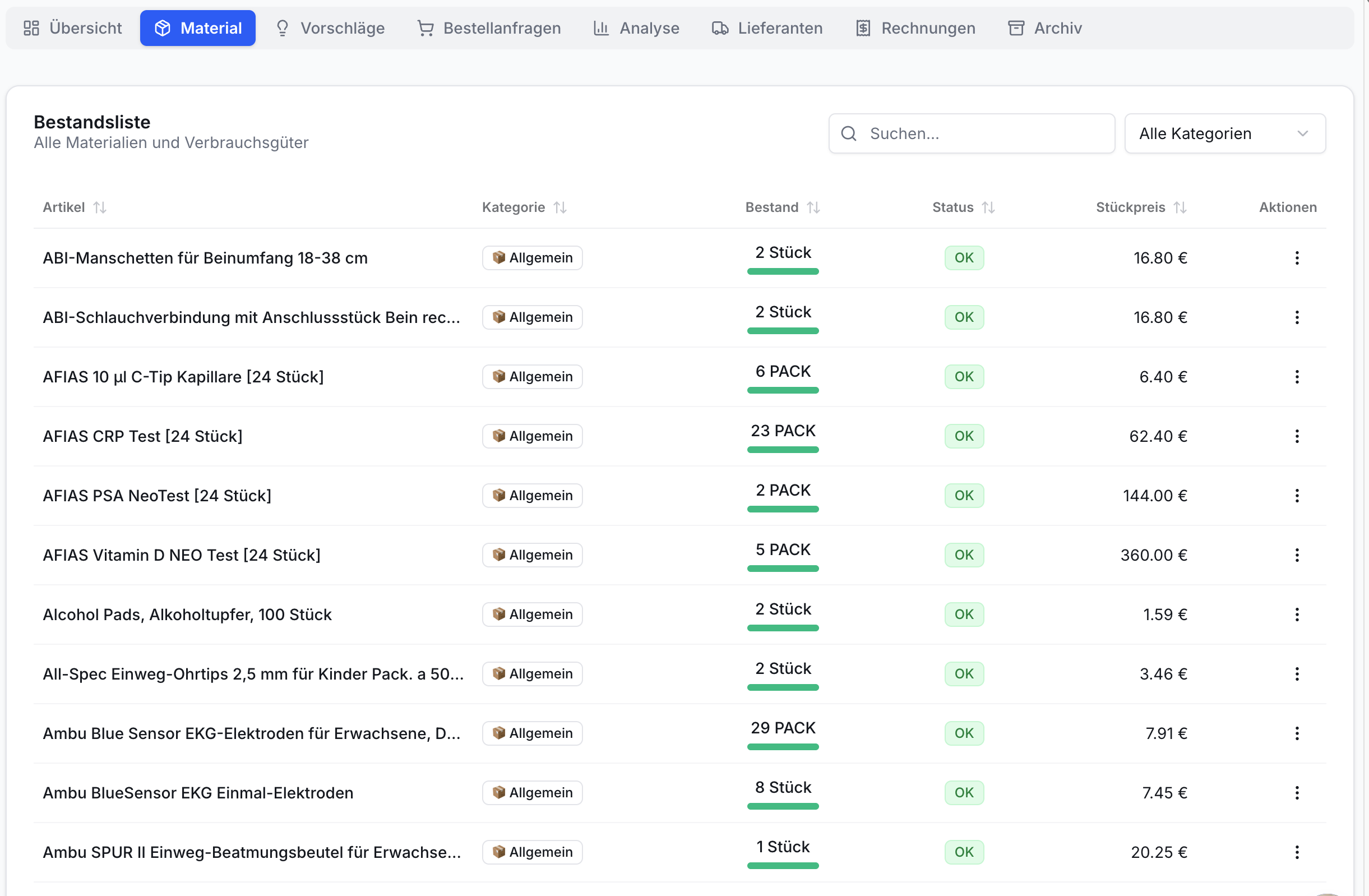Screen dimensions: 1369x896
Task: Go to the Bestellanfragen tab
Action: [x=489, y=28]
